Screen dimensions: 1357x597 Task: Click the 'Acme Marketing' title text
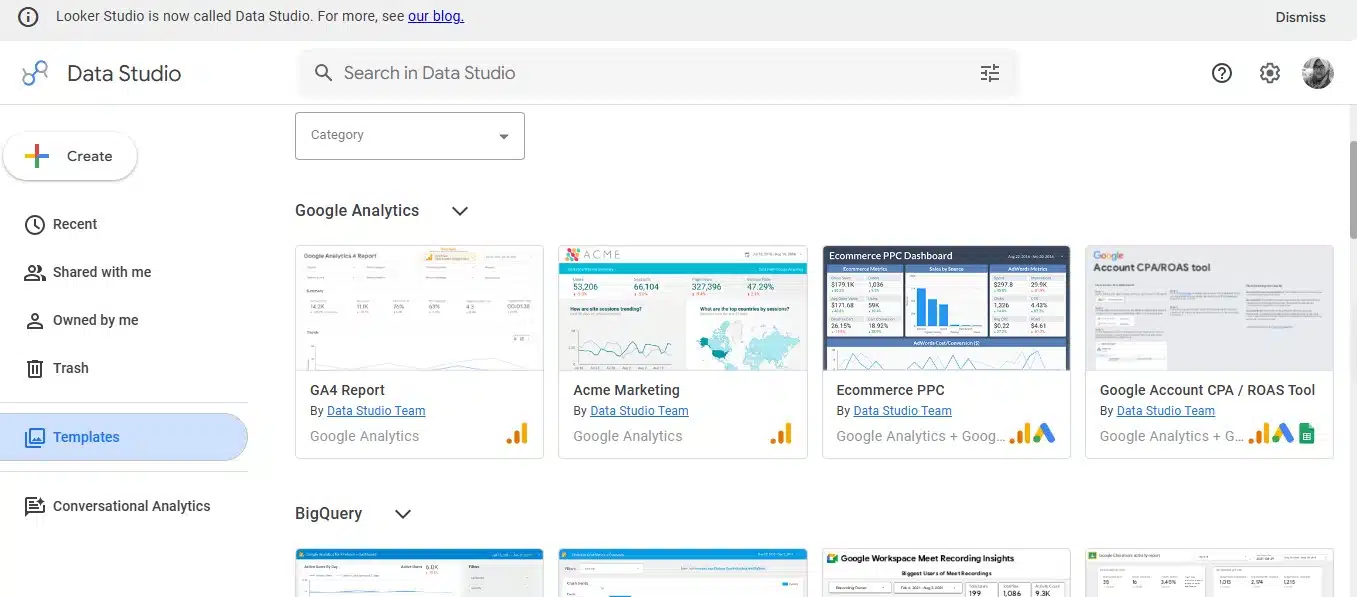(x=626, y=390)
